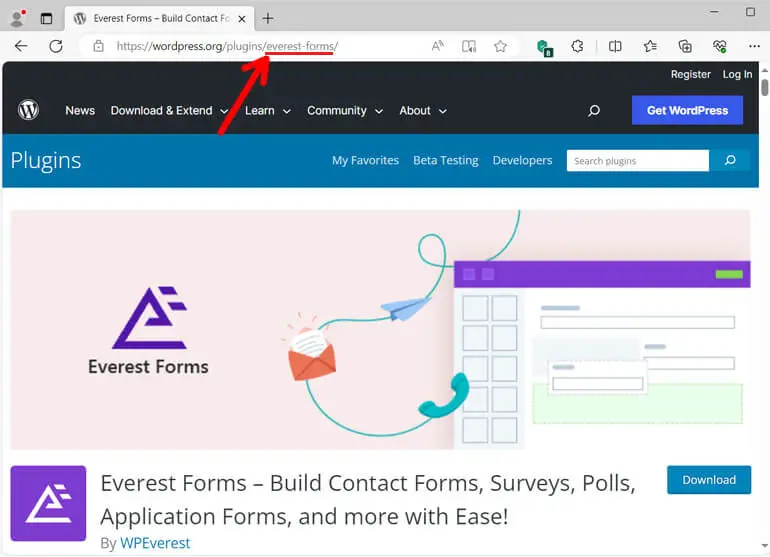Image resolution: width=770 pixels, height=557 pixels.
Task: Open the Favorites list icon
Action: click(x=650, y=46)
